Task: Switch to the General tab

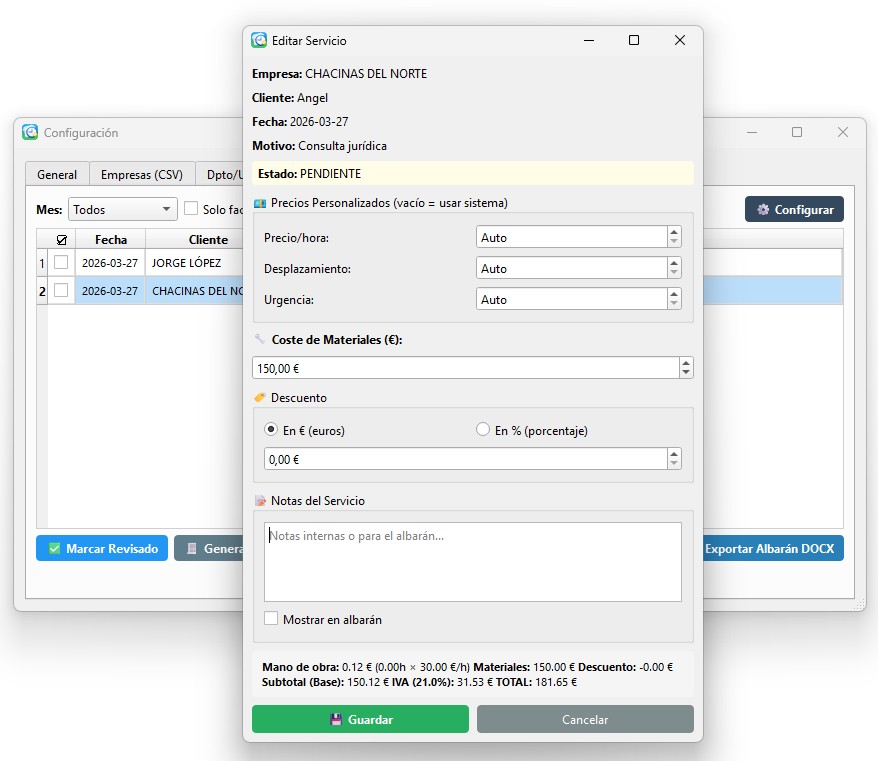Action: click(x=57, y=174)
